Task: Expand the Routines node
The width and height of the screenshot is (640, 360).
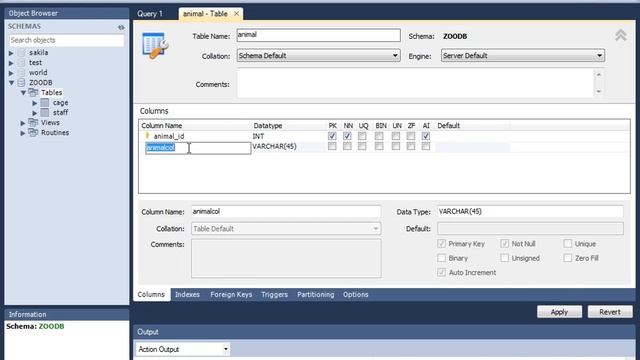Action: (x=23, y=133)
